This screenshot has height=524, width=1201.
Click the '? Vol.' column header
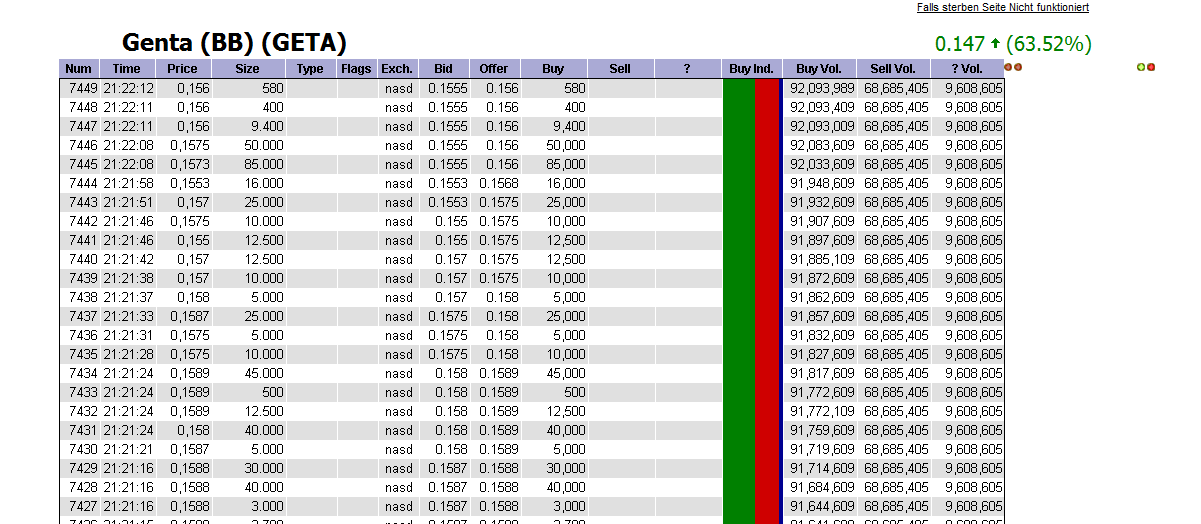(x=967, y=69)
